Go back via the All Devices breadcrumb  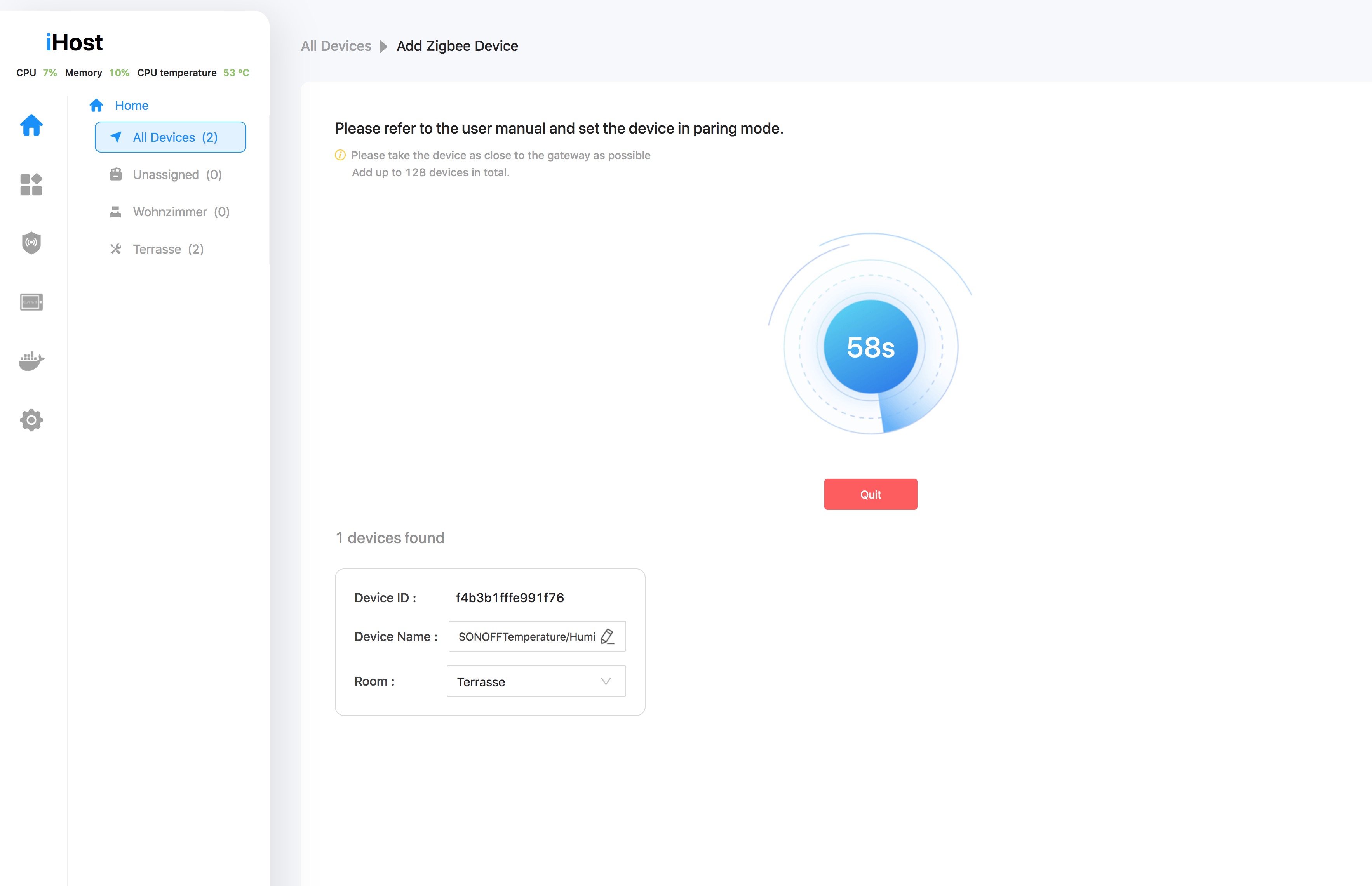tap(336, 46)
